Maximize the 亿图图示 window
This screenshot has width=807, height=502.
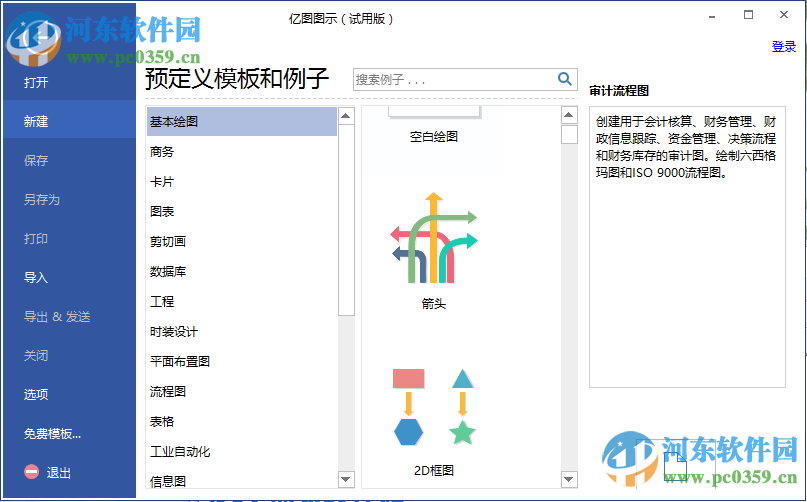[748, 15]
